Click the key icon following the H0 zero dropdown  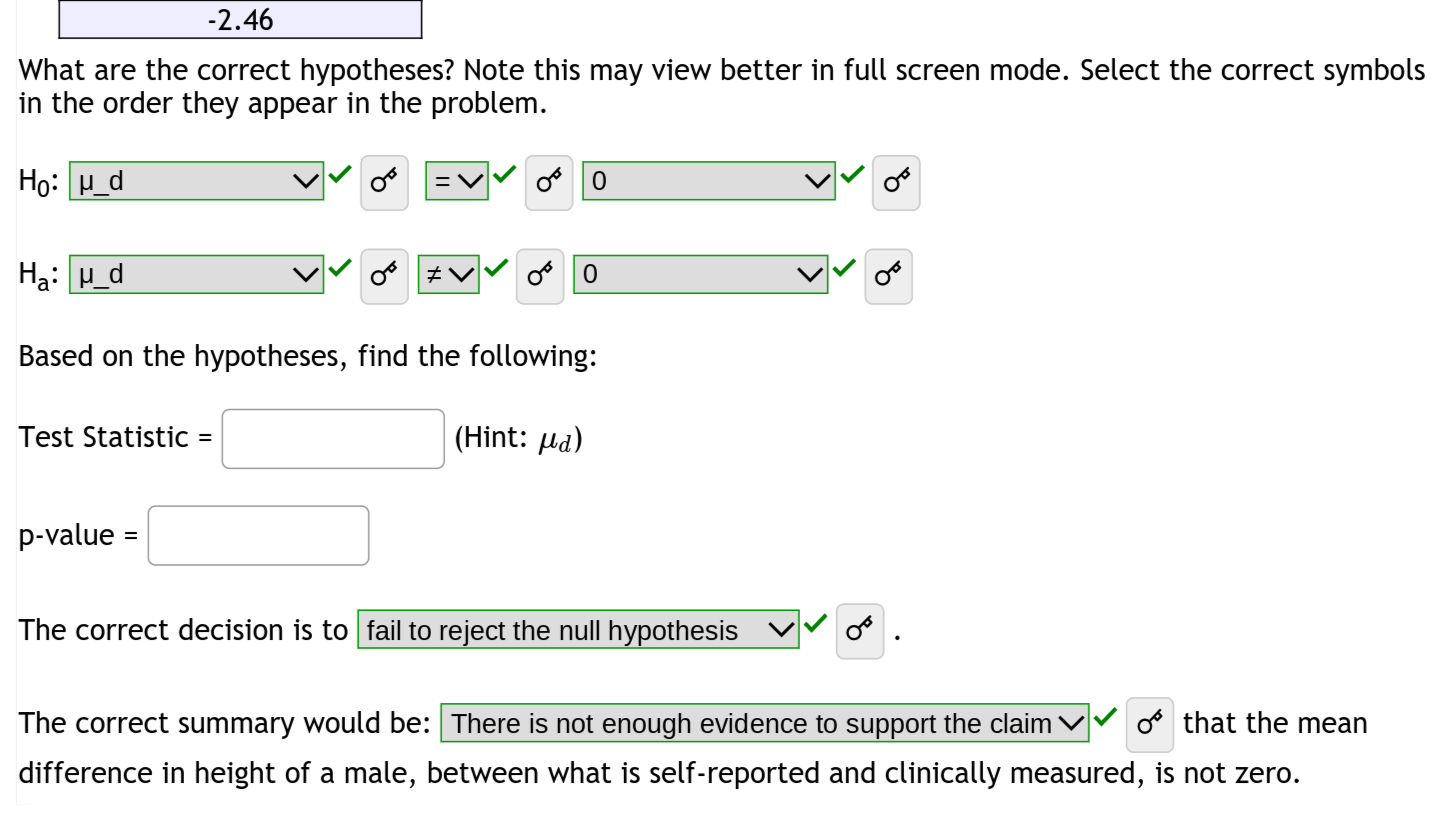tap(896, 182)
